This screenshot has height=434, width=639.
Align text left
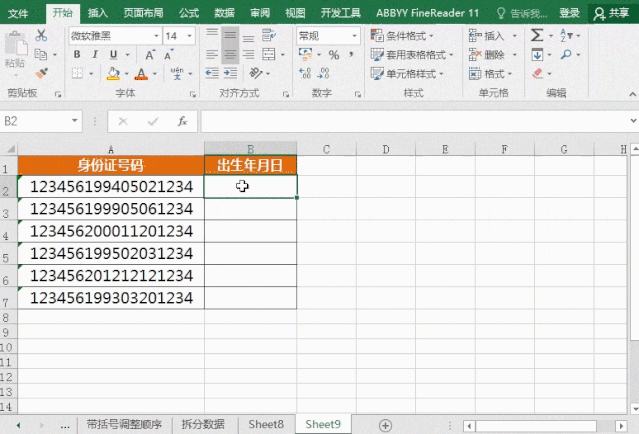pyautogui.click(x=212, y=55)
